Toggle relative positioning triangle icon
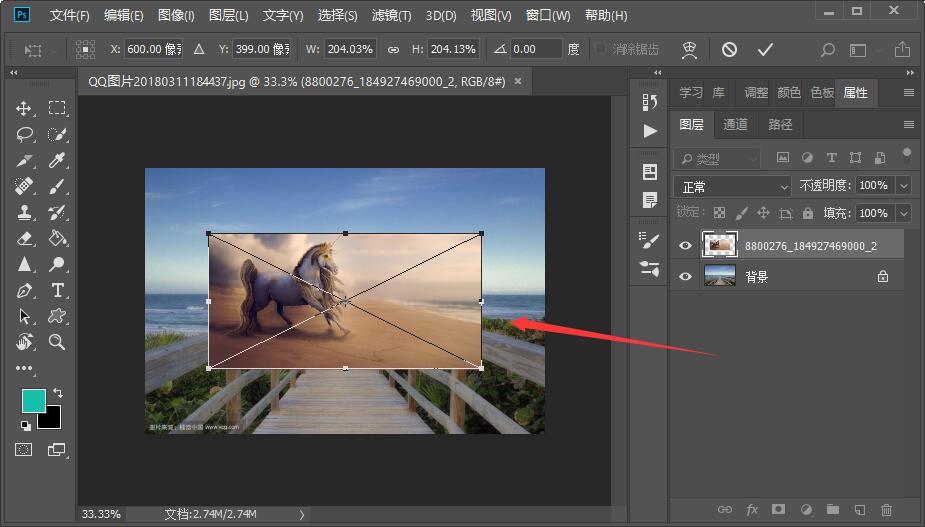 (199, 49)
